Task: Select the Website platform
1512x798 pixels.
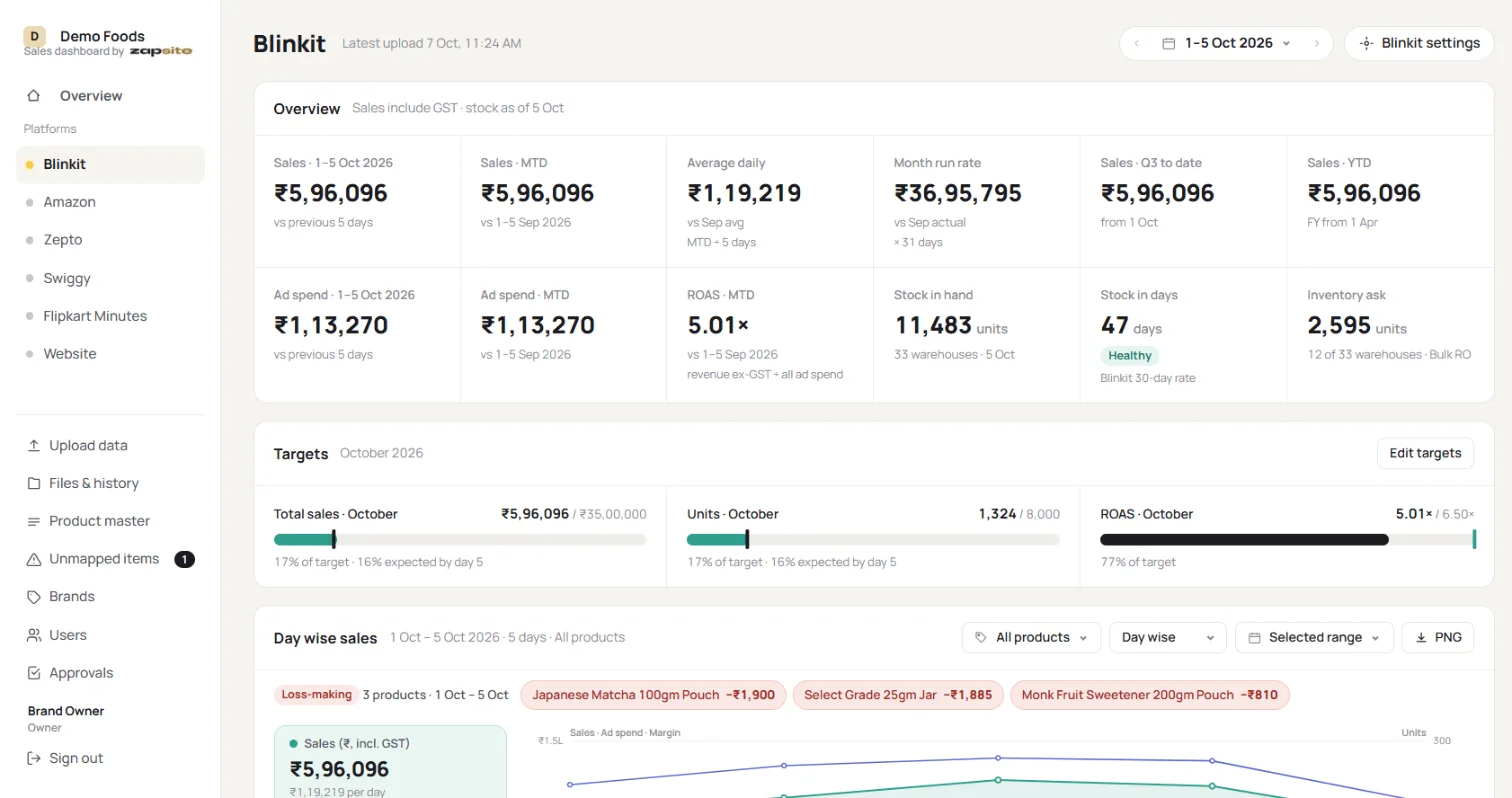Action: point(110,354)
